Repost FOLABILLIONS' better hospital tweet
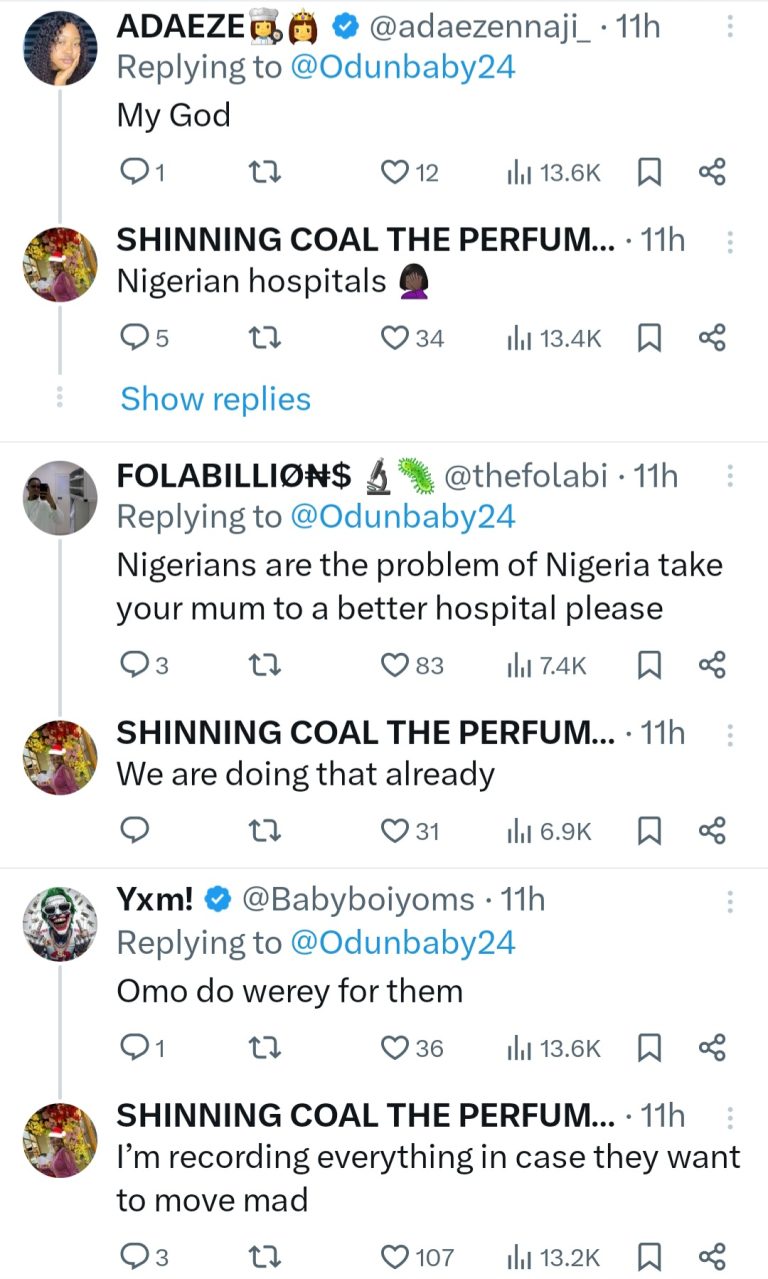768x1279 pixels. pyautogui.click(x=264, y=665)
